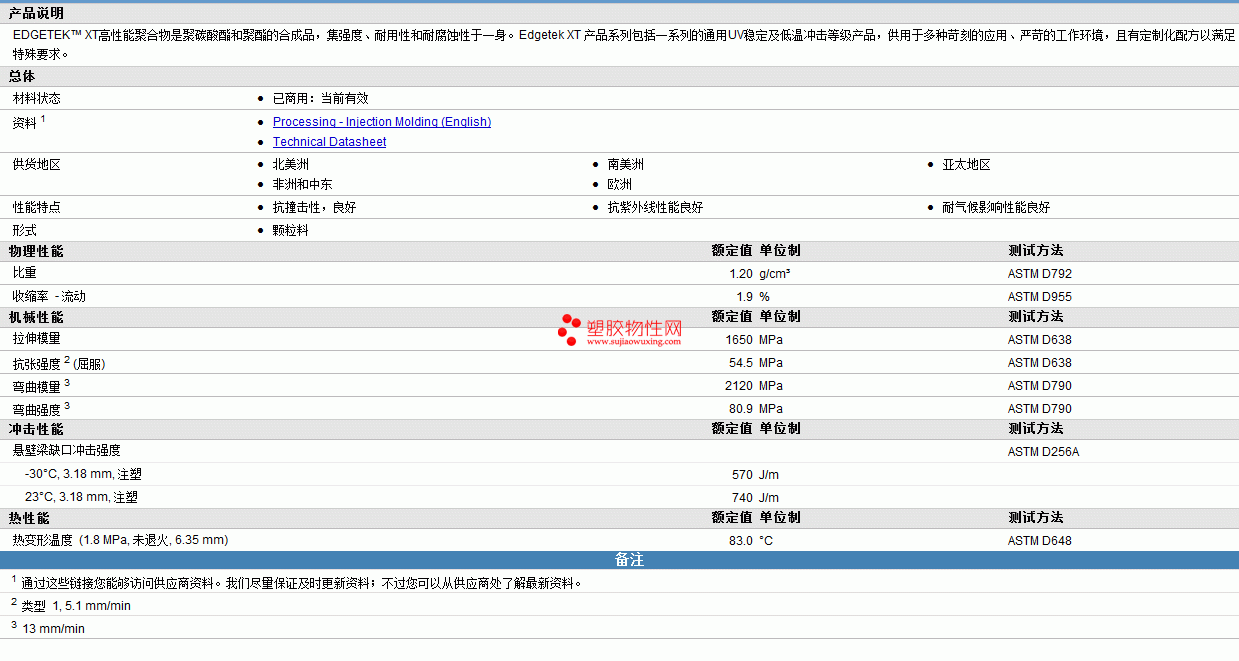1239x661 pixels.
Task: Click the 拉伸模量 property label
Action: [x=37, y=339]
